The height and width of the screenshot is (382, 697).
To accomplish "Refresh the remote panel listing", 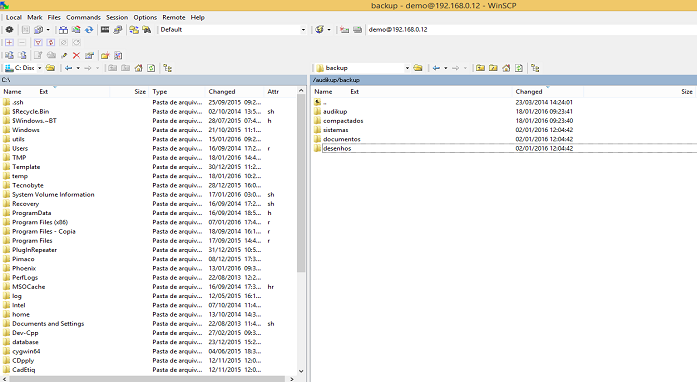I will click(519, 68).
